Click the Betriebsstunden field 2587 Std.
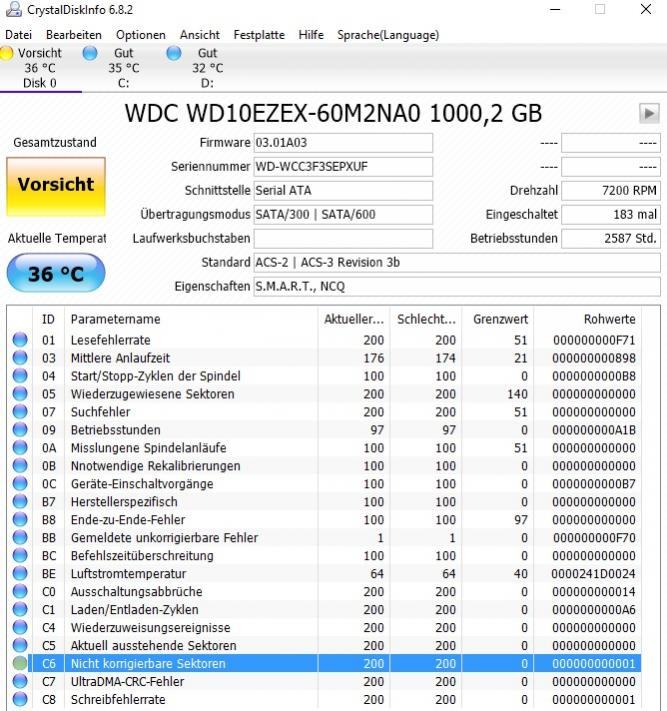667x711 pixels. pos(611,239)
